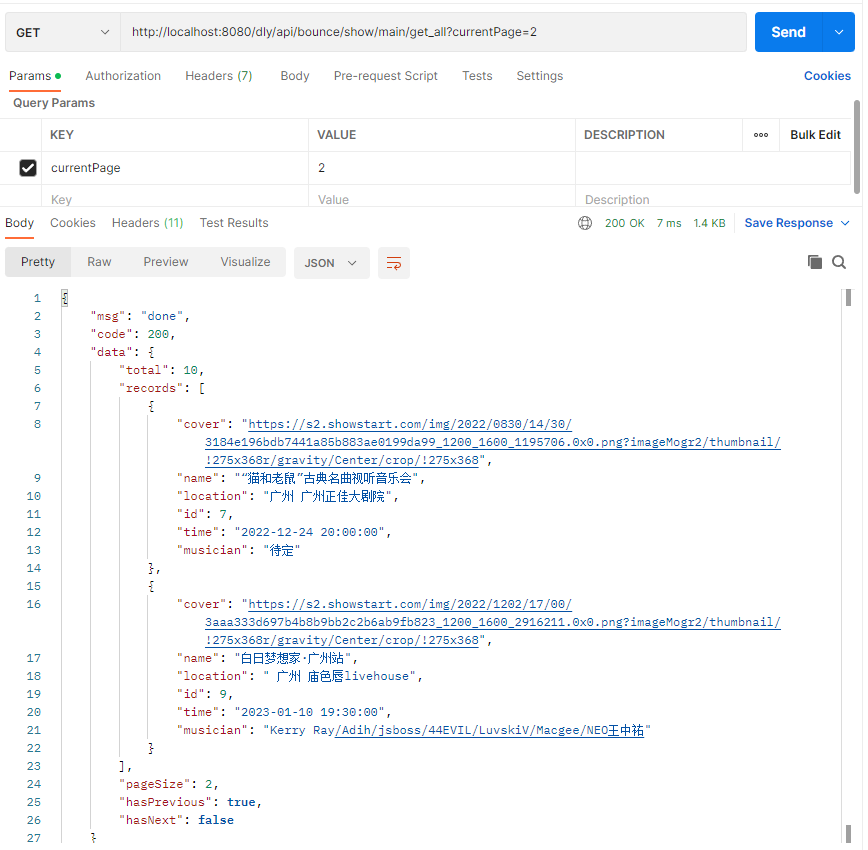The height and width of the screenshot is (850, 868).
Task: Open the GET method dropdown
Action: (x=62, y=32)
